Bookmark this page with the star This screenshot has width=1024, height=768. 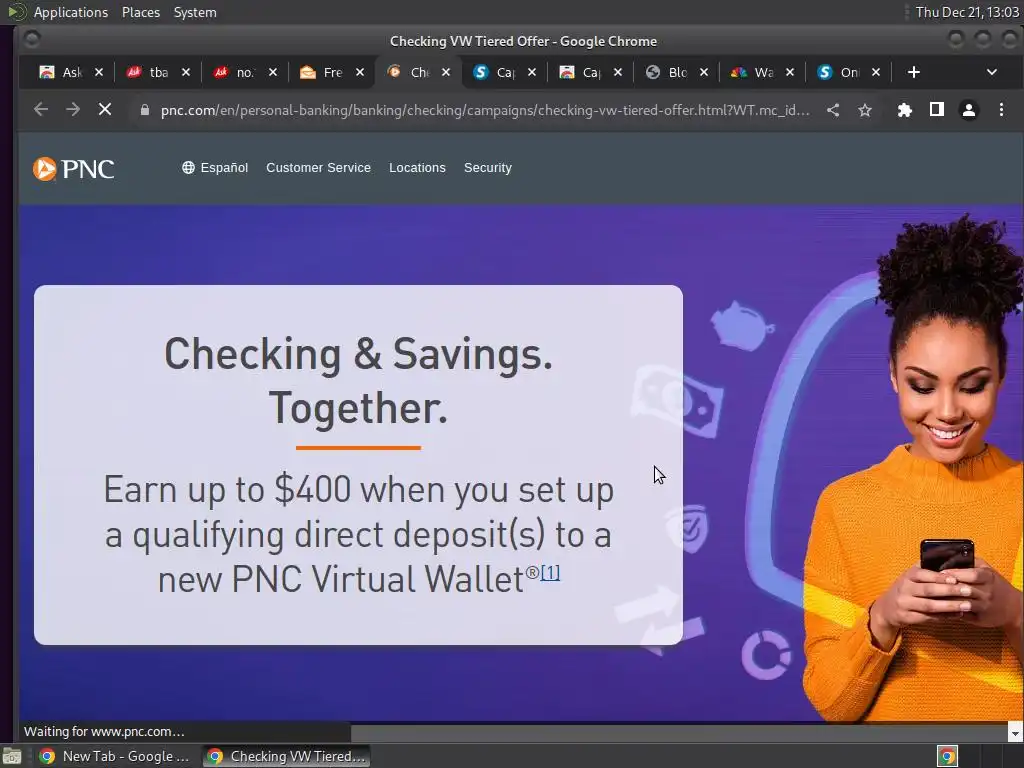coord(865,110)
